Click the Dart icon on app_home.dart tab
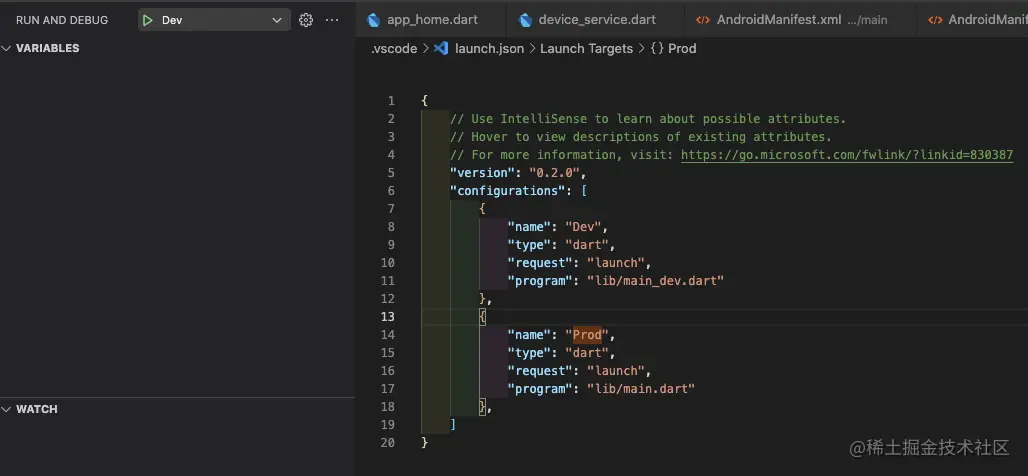This screenshot has width=1028, height=476. (374, 20)
